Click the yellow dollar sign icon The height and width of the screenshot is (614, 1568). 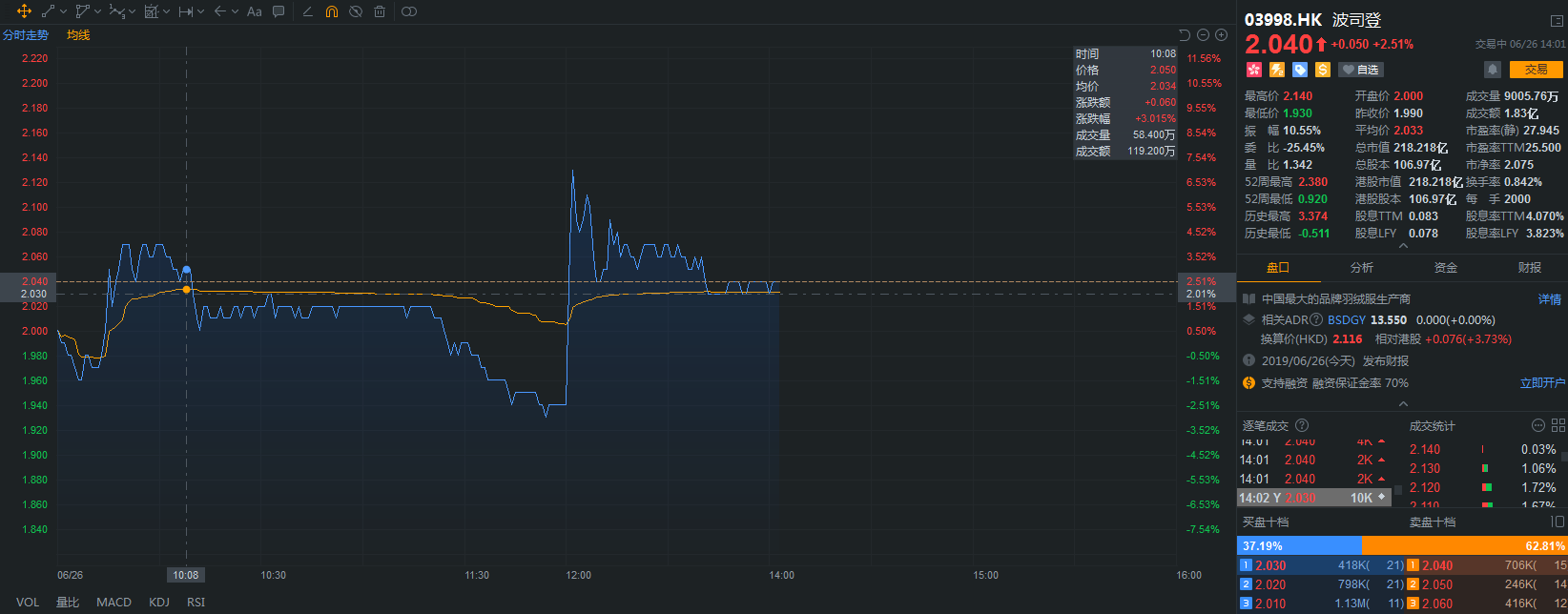point(1322,70)
